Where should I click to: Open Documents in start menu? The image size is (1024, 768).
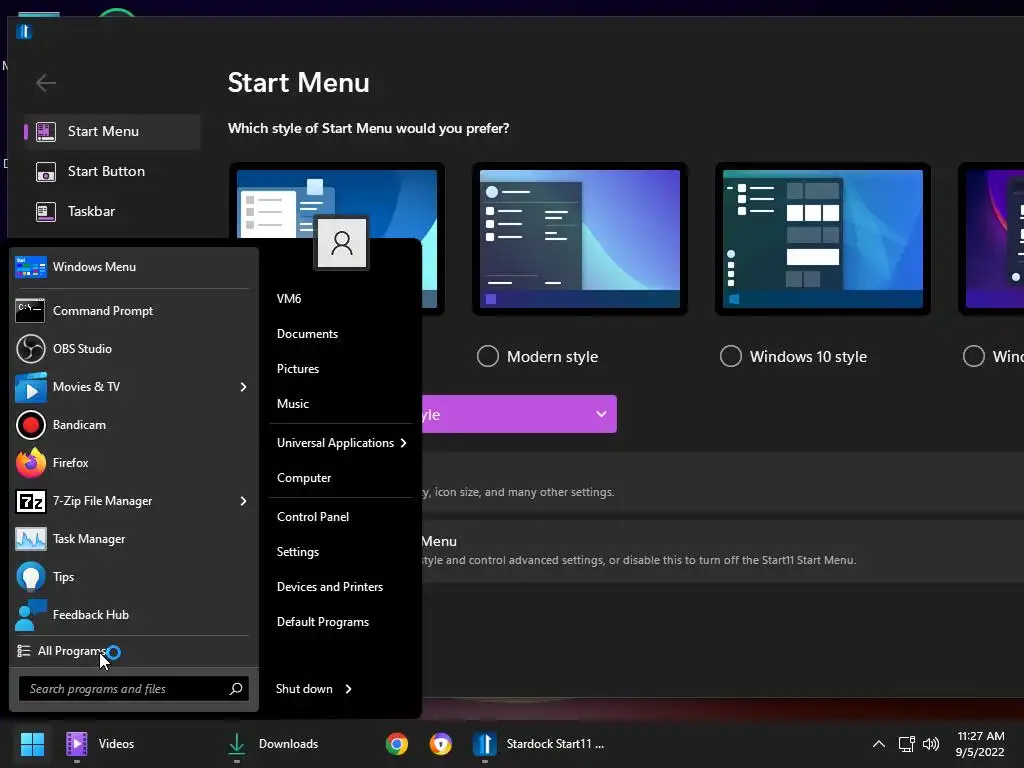(308, 334)
